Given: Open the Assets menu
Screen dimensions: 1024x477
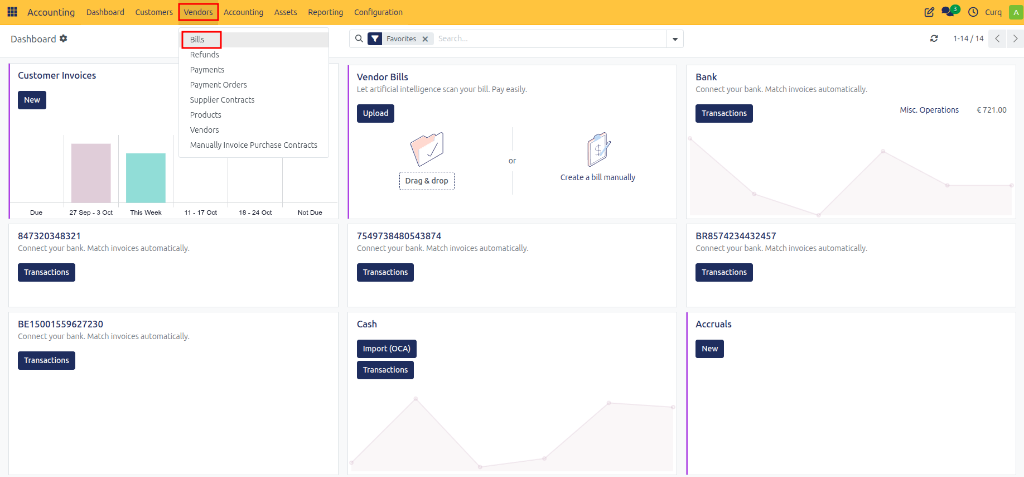Looking at the screenshot, I should tap(285, 12).
